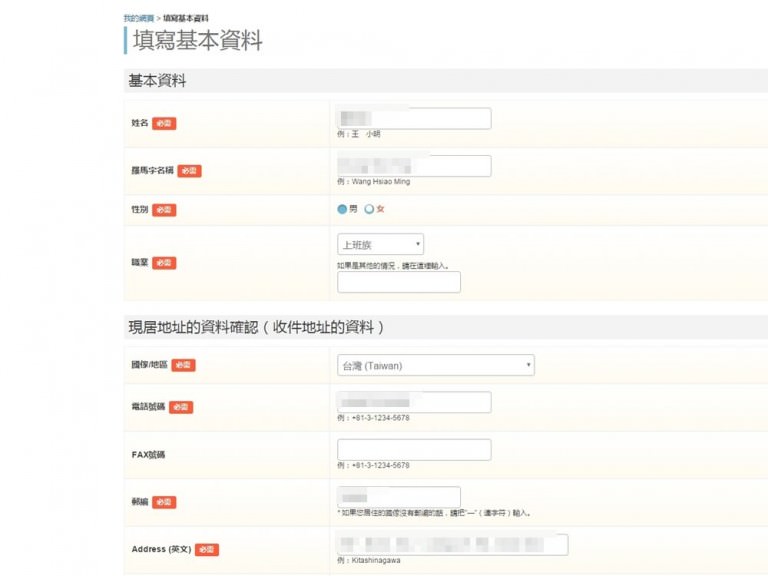Viewport: 768px width, 576px height.
Task: Click the other-occupation text box below 上班族
Action: pos(399,282)
